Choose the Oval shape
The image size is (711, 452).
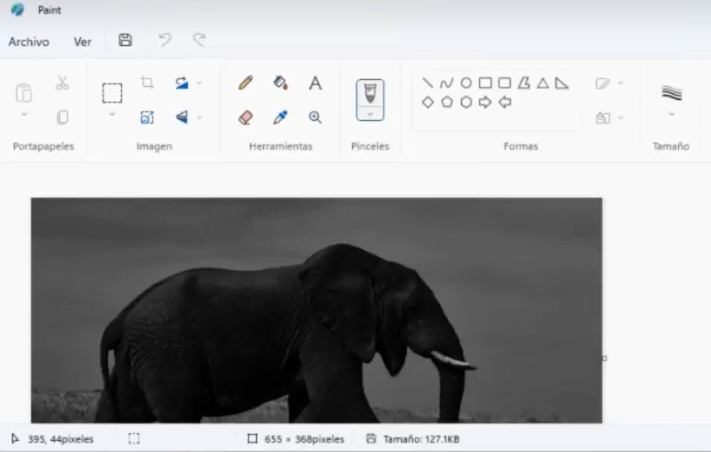coord(466,83)
